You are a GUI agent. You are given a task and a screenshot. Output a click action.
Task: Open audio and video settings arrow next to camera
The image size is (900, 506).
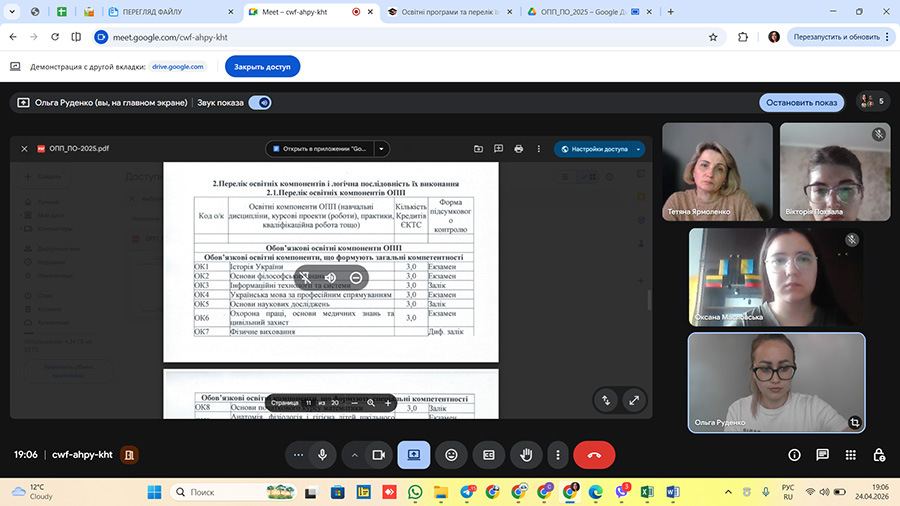pyautogui.click(x=355, y=455)
